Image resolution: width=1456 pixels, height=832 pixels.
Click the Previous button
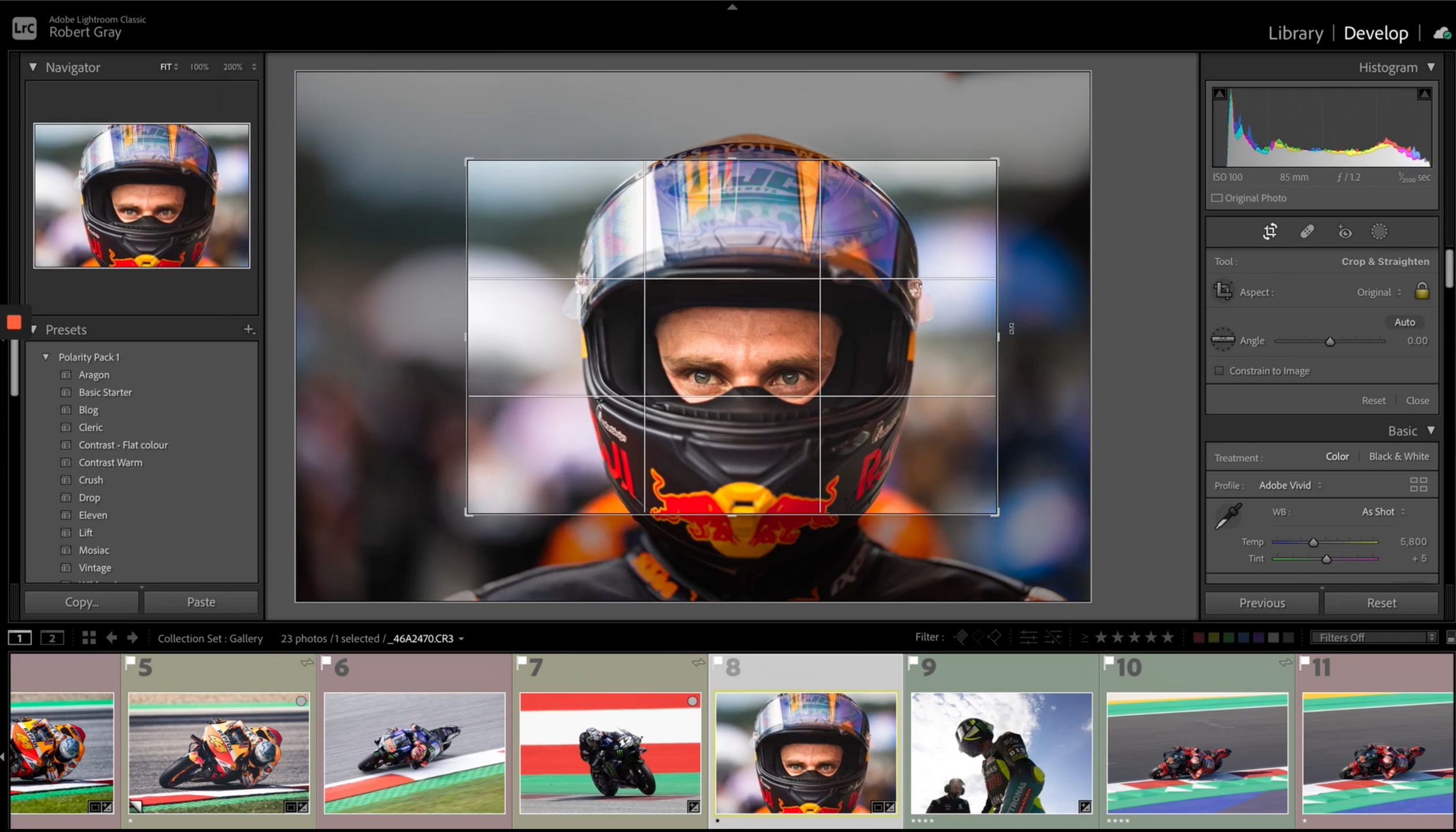point(1261,603)
